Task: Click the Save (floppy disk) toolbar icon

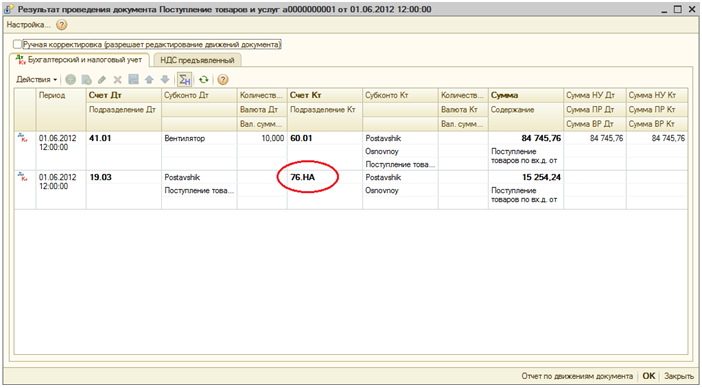Action: click(x=133, y=80)
